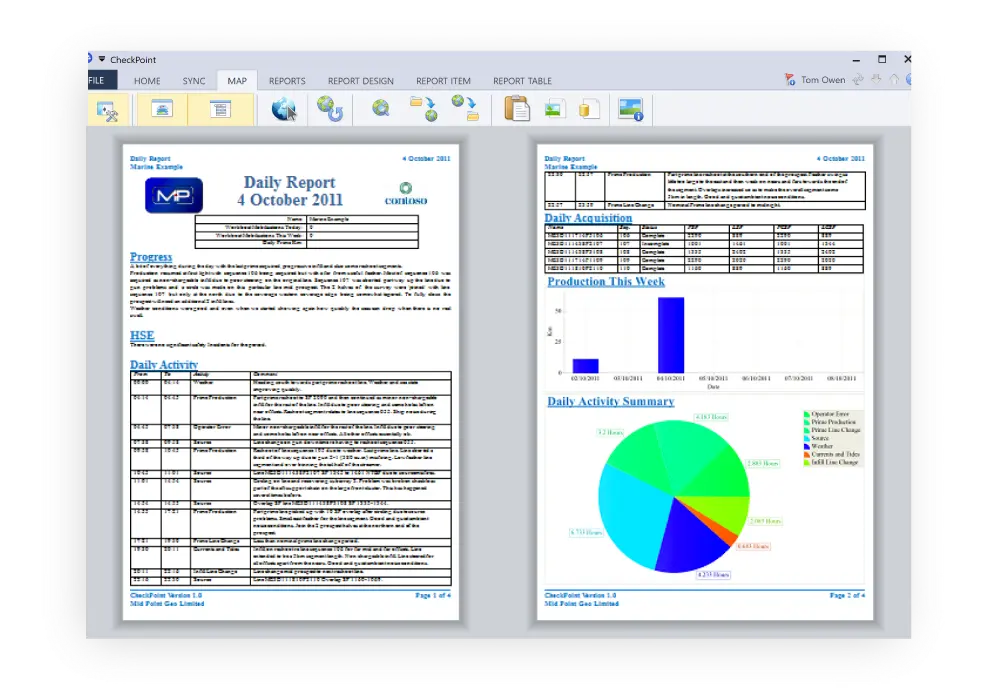Click the Tom Owen user name
This screenshot has width=1000, height=692.
point(823,80)
